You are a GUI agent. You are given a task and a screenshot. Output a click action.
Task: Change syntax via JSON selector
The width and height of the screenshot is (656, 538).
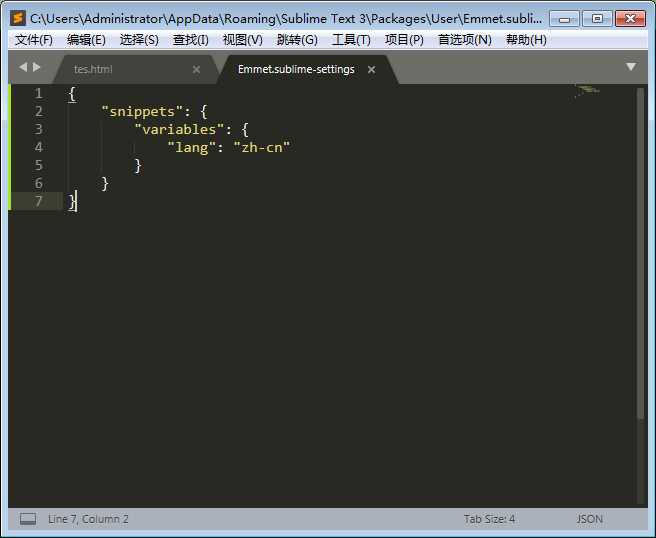[x=589, y=519]
